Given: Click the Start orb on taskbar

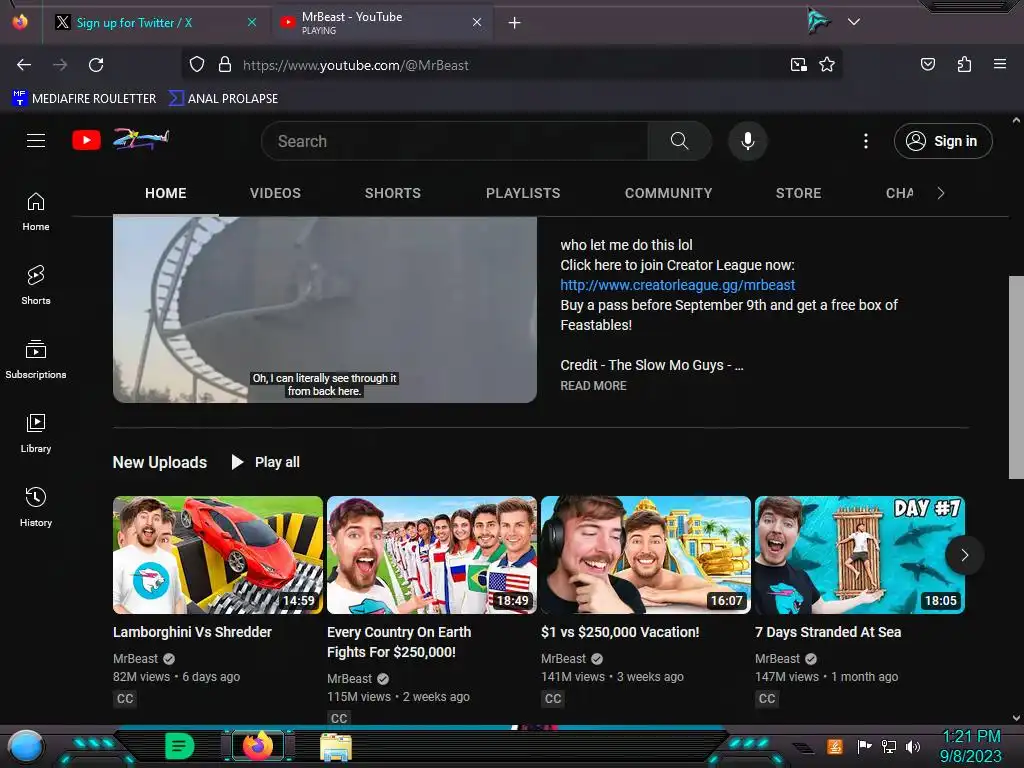Looking at the screenshot, I should pyautogui.click(x=25, y=746).
